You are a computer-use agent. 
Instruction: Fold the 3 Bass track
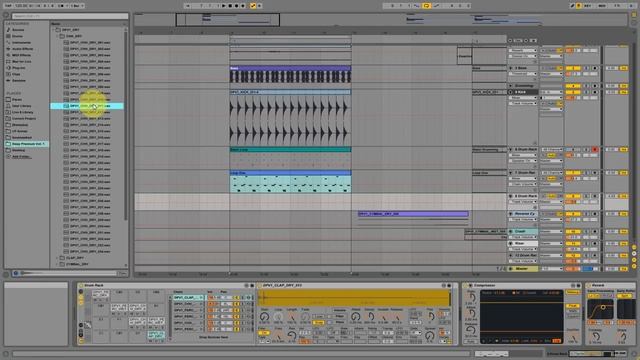pos(511,68)
